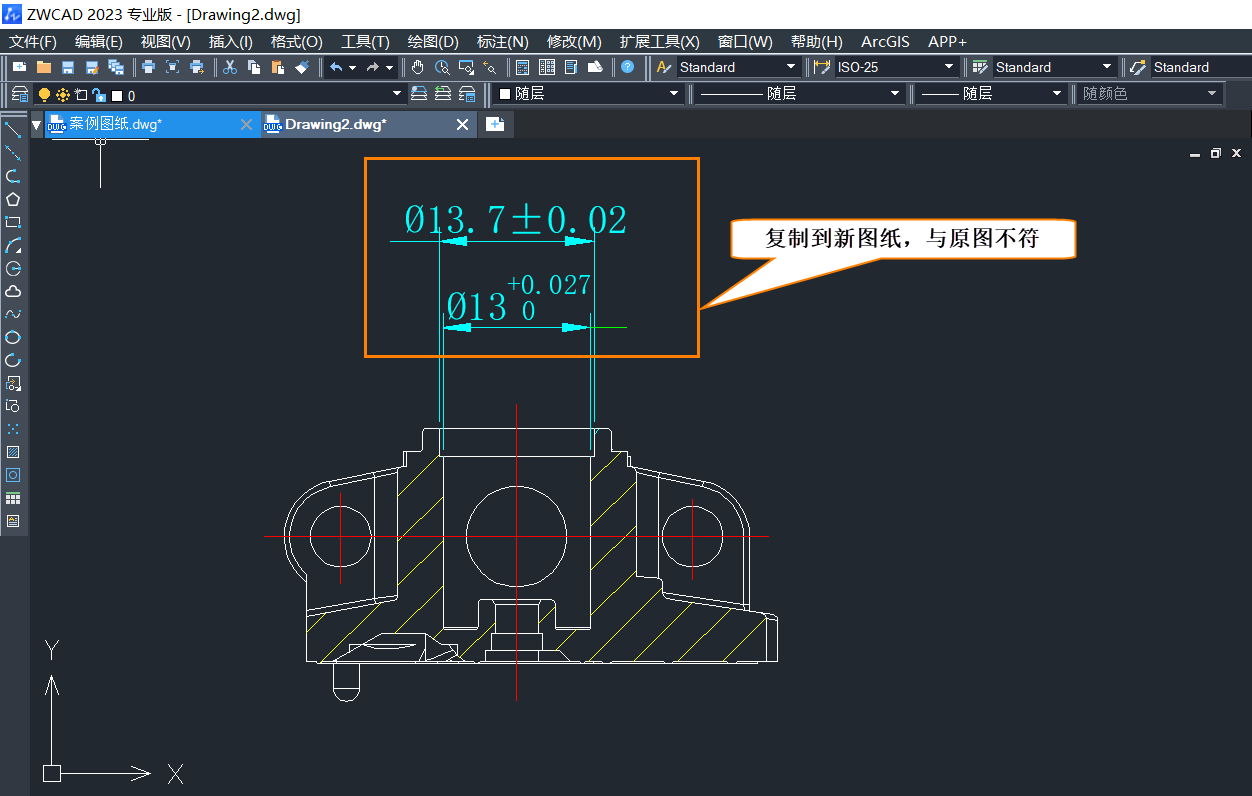1252x796 pixels.
Task: Redo the last undone action
Action: click(x=372, y=67)
